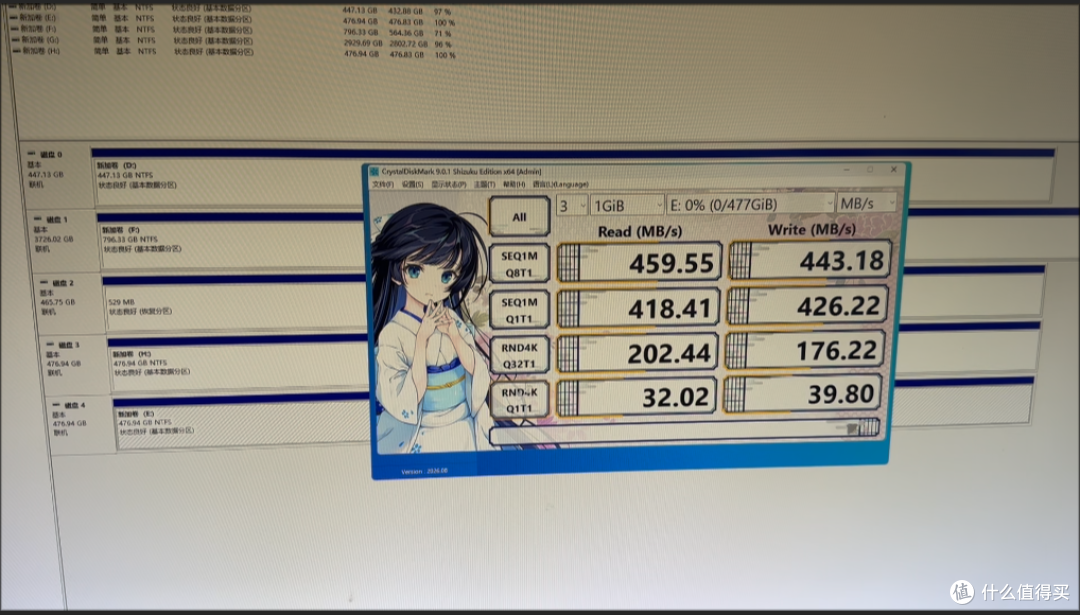The height and width of the screenshot is (615, 1080).
Task: Click the RND4K Q1T1 read result 32.02
Action: [x=636, y=397]
